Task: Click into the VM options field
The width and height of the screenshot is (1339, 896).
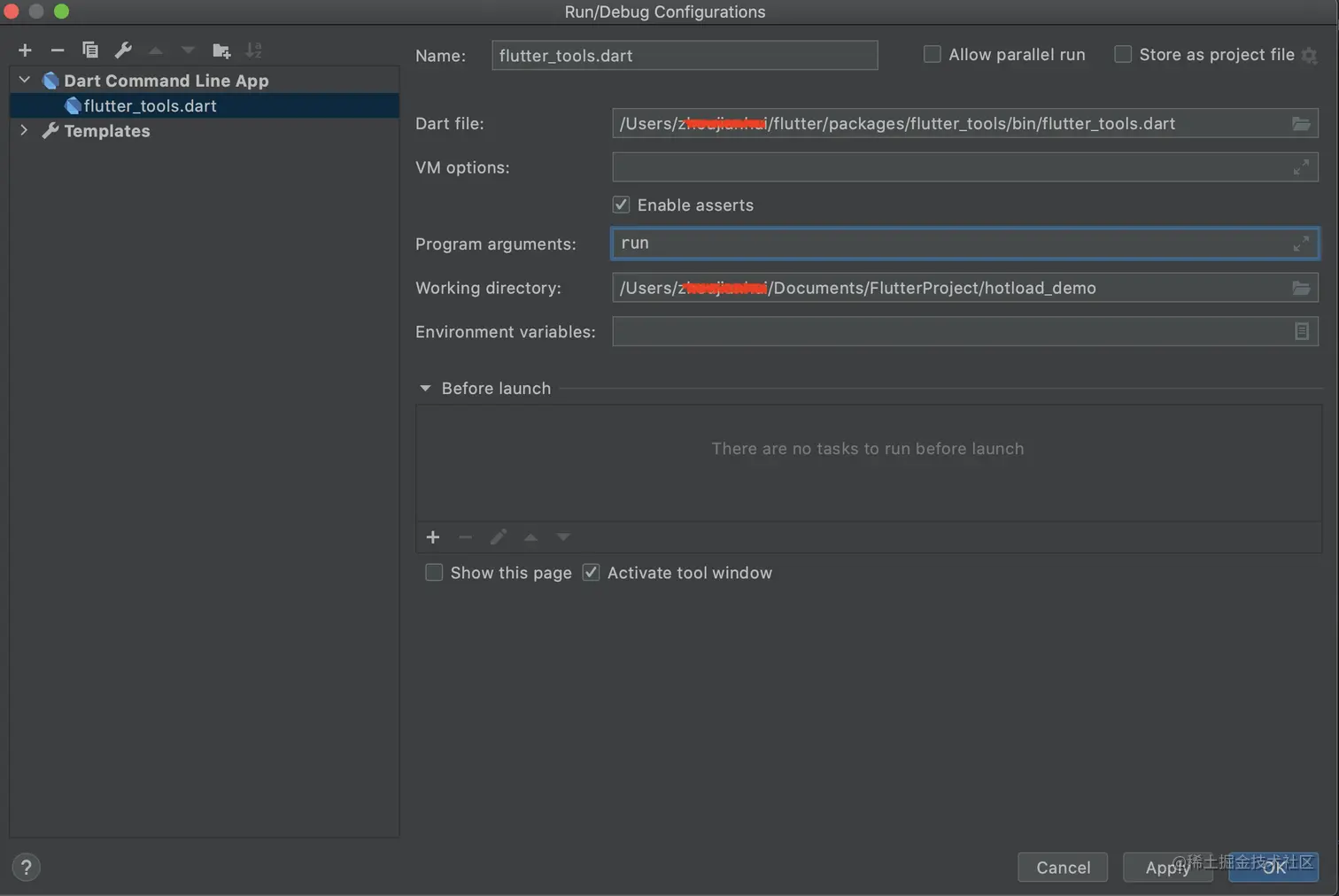Action: pyautogui.click(x=948, y=167)
